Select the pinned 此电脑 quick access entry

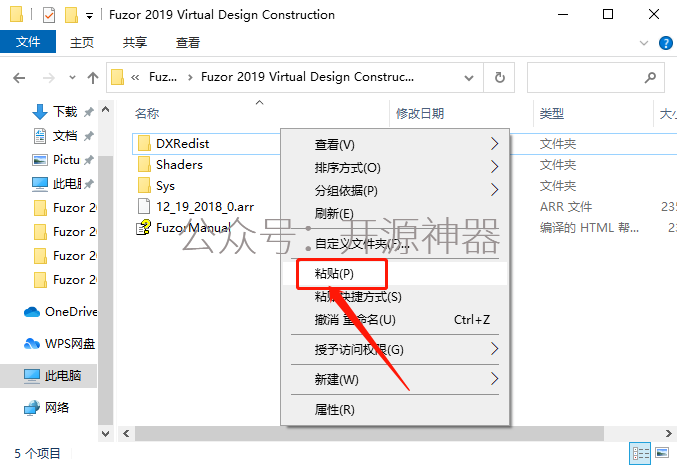67,184
